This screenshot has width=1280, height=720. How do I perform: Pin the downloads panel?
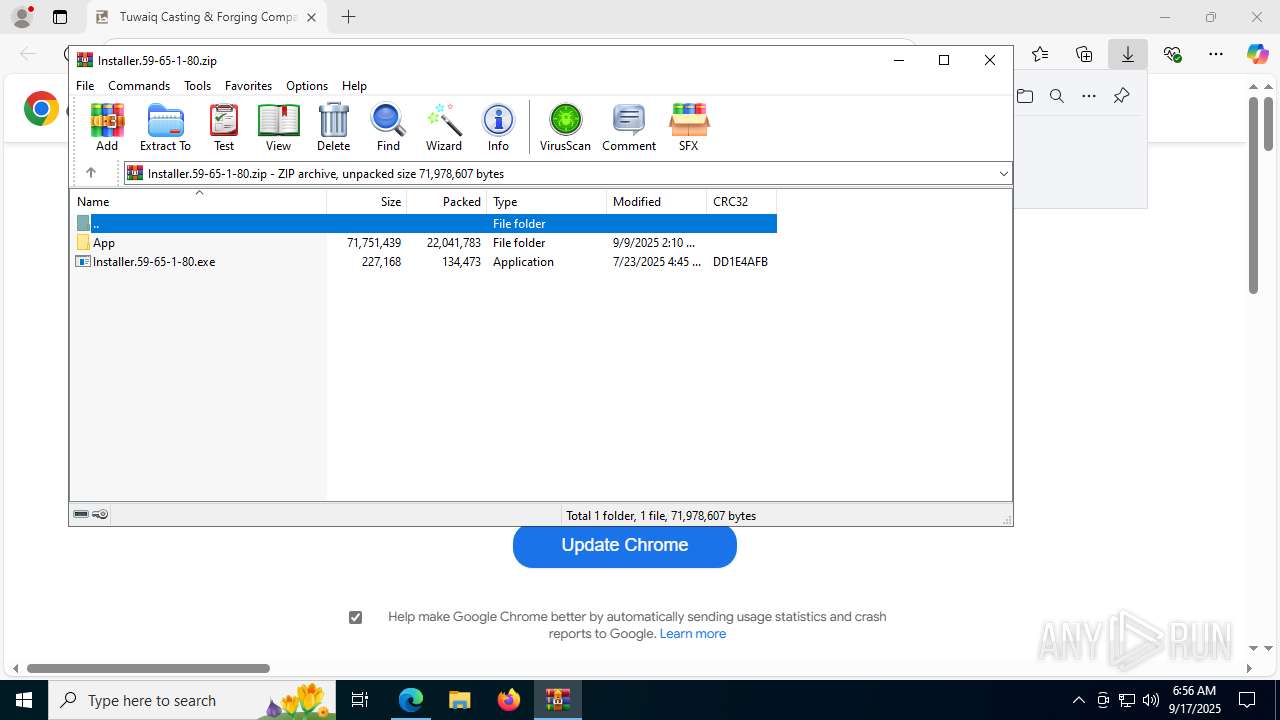1121,96
